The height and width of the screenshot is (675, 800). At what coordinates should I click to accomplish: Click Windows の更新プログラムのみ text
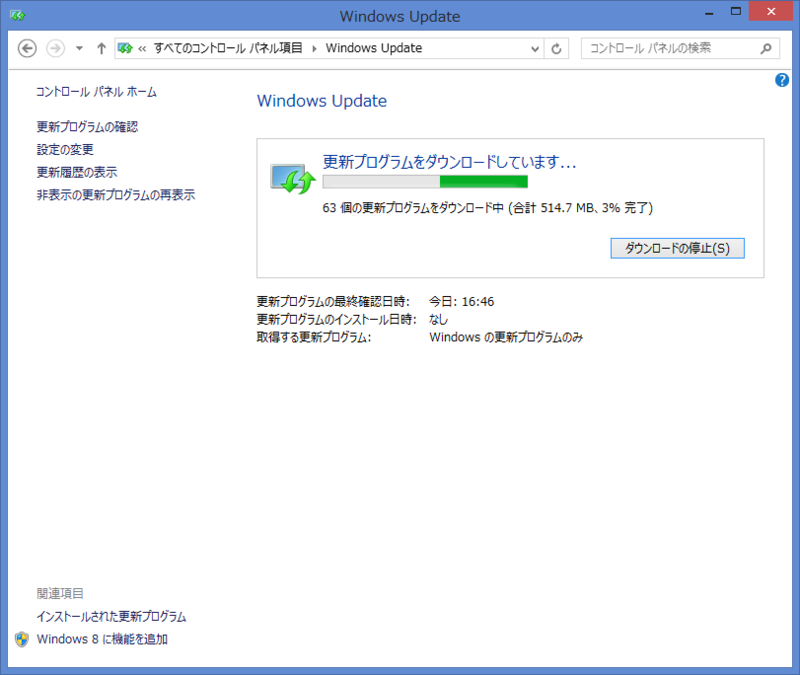pyautogui.click(x=506, y=337)
